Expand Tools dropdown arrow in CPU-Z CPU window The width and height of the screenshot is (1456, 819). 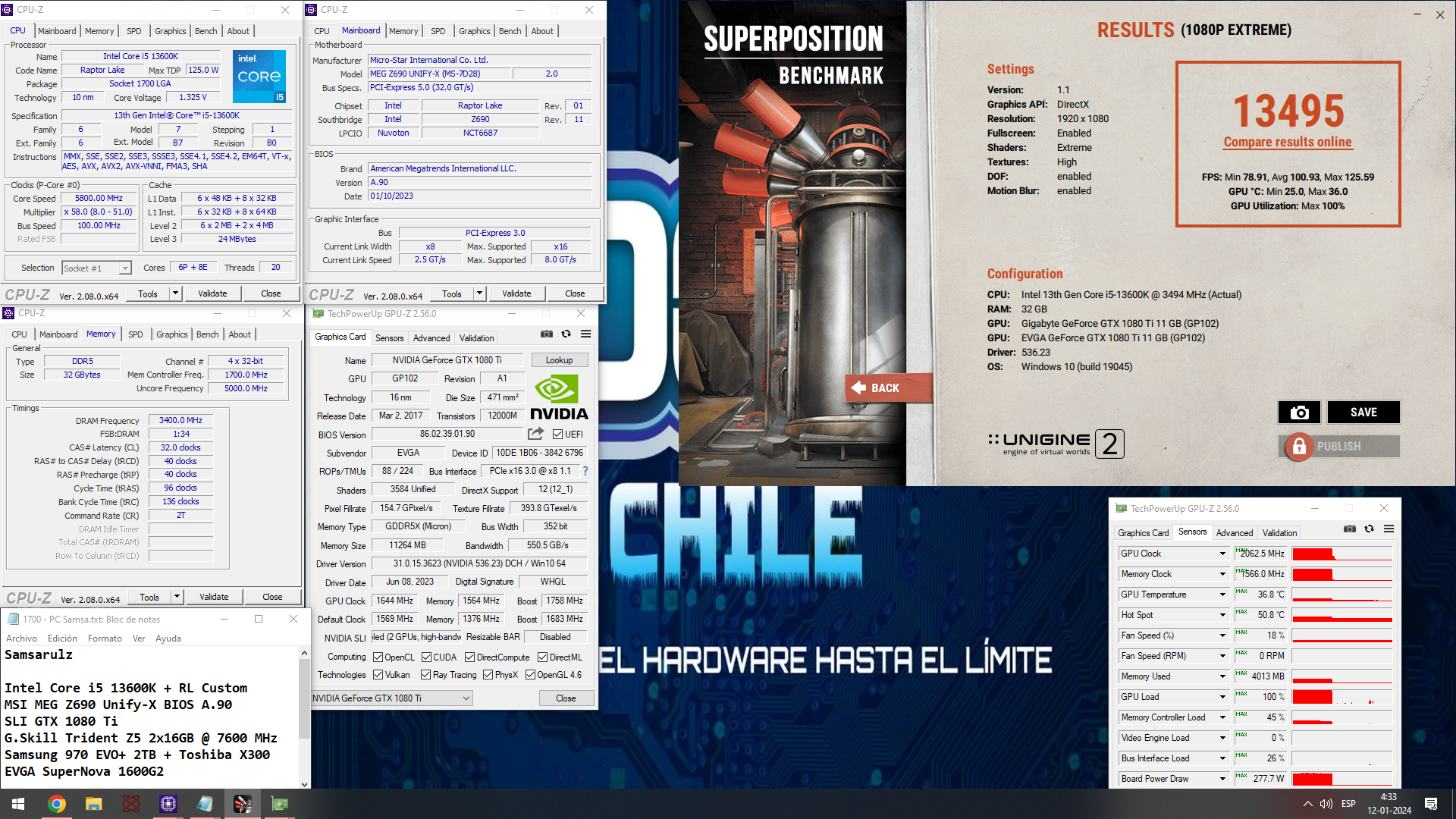pyautogui.click(x=175, y=293)
